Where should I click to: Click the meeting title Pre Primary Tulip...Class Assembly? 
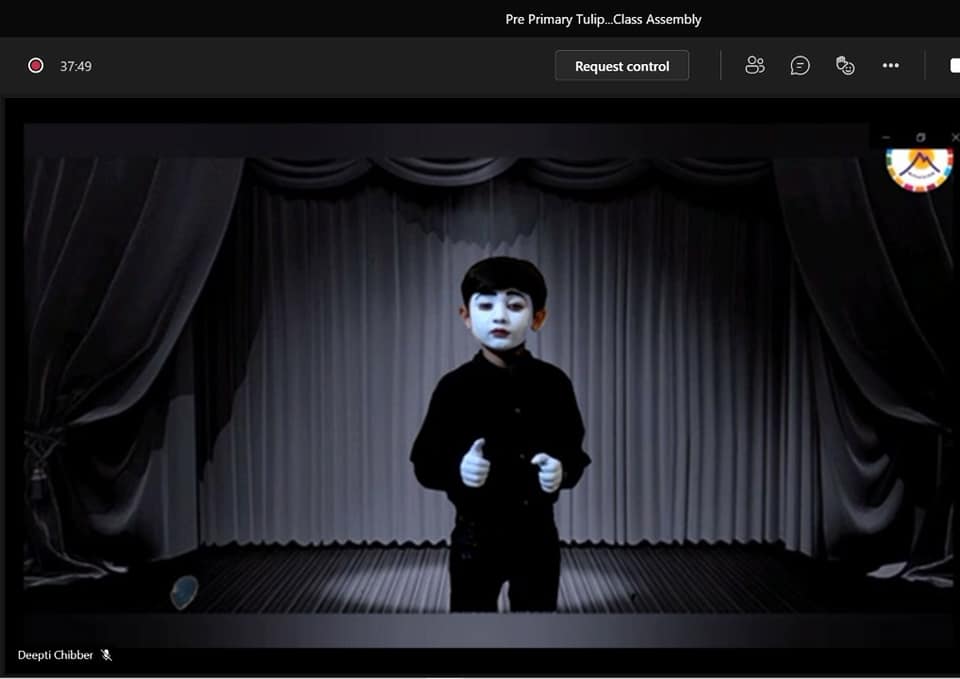point(603,19)
